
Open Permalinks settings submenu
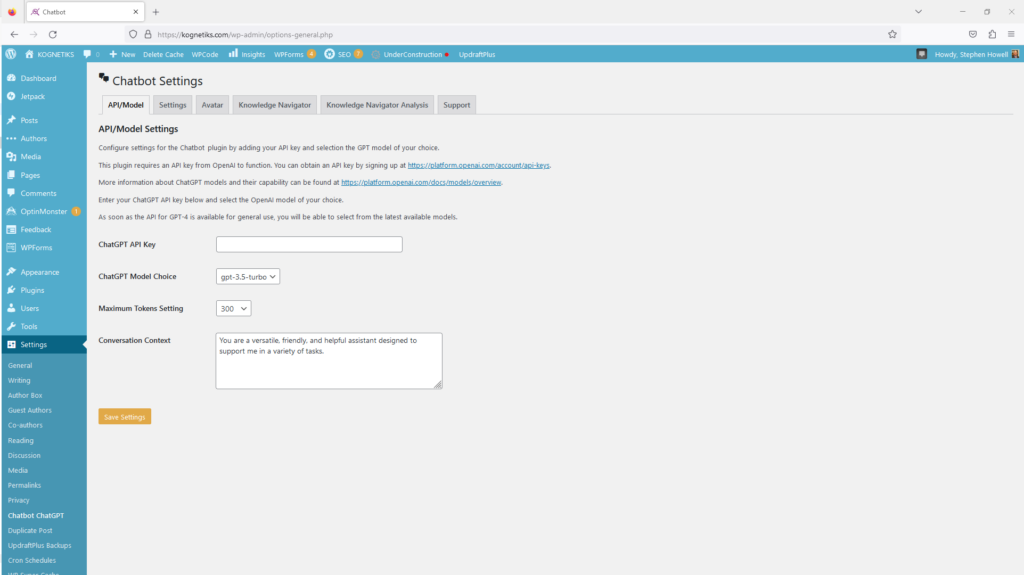pyautogui.click(x=24, y=485)
